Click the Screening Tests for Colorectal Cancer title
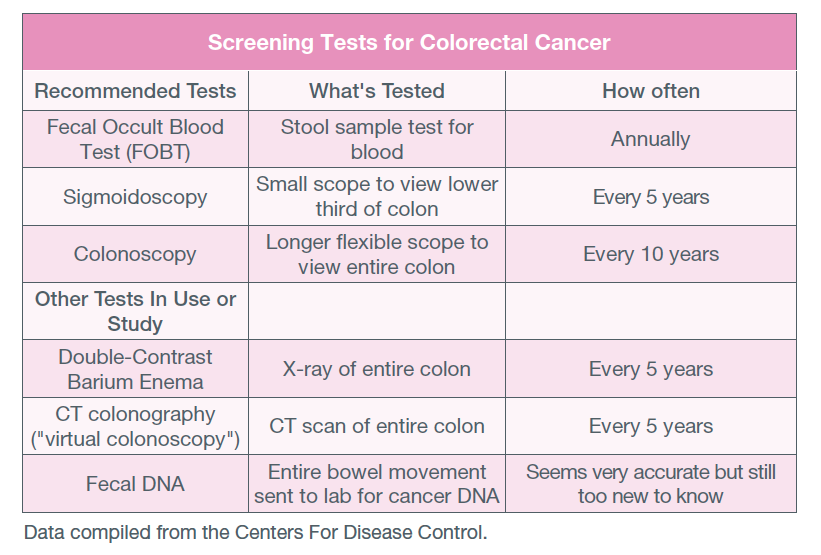Viewport: 821px width, 555px height. (409, 42)
